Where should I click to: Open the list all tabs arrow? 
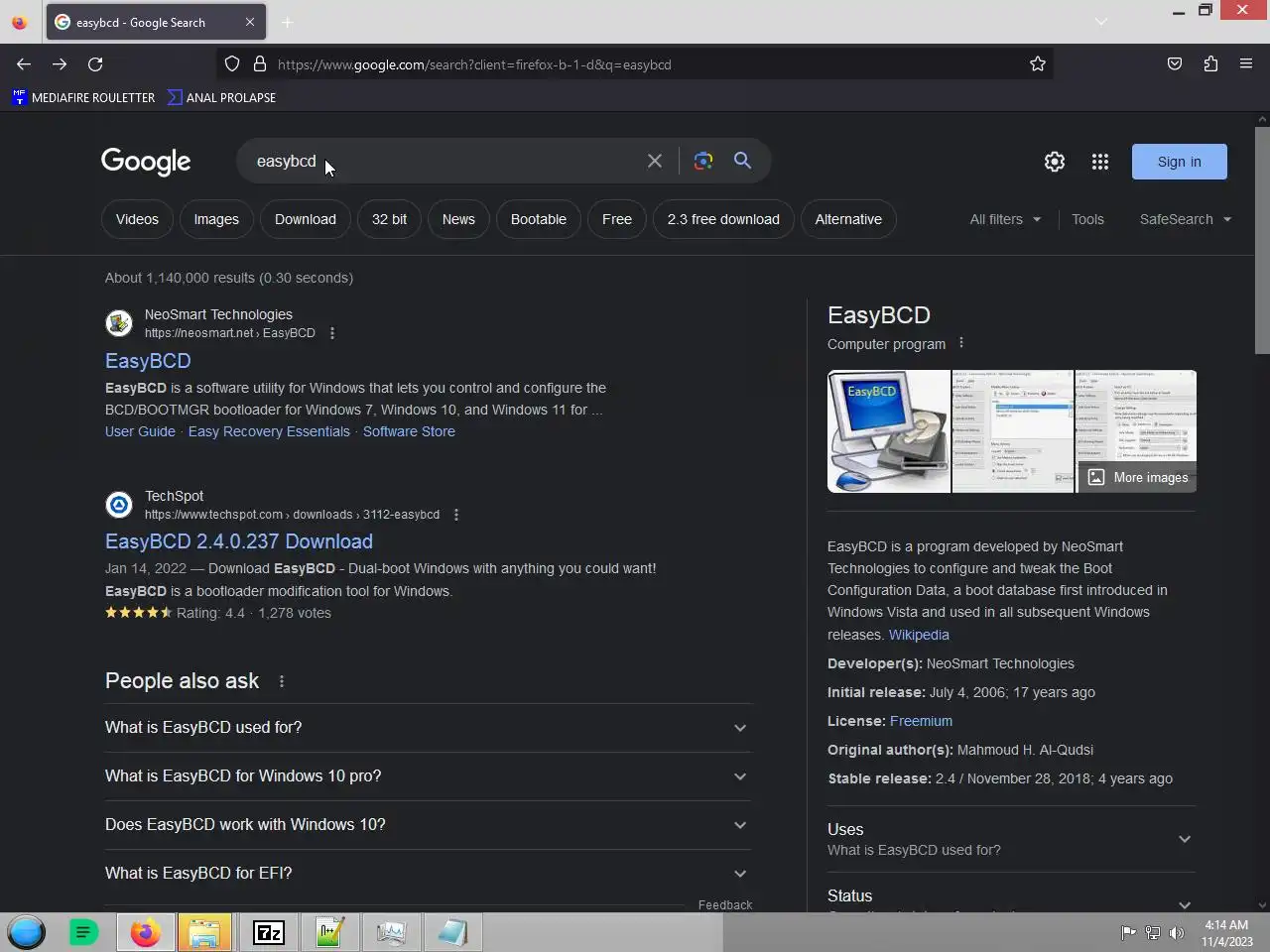click(x=1100, y=22)
